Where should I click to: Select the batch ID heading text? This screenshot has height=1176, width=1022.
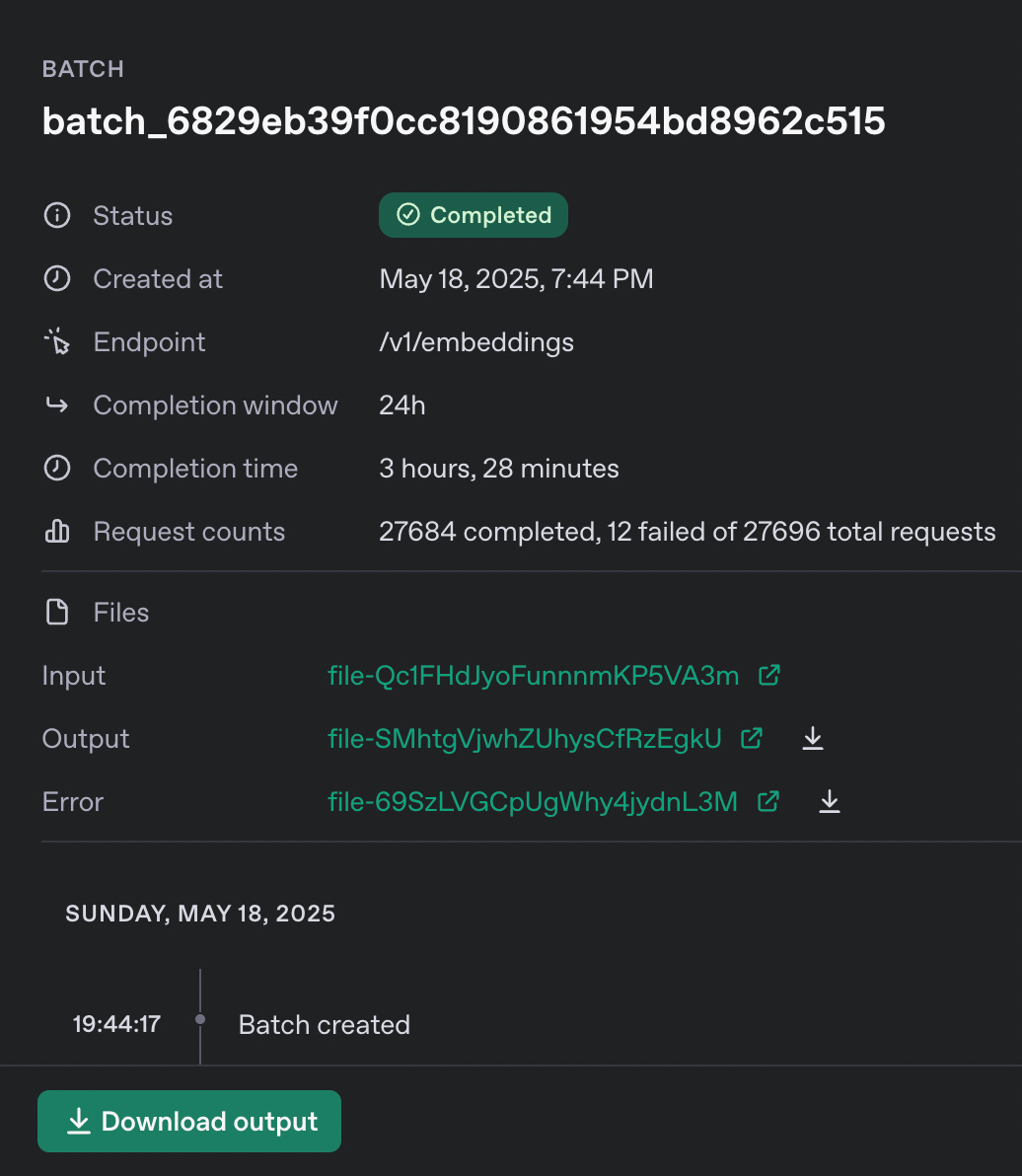pos(464,120)
